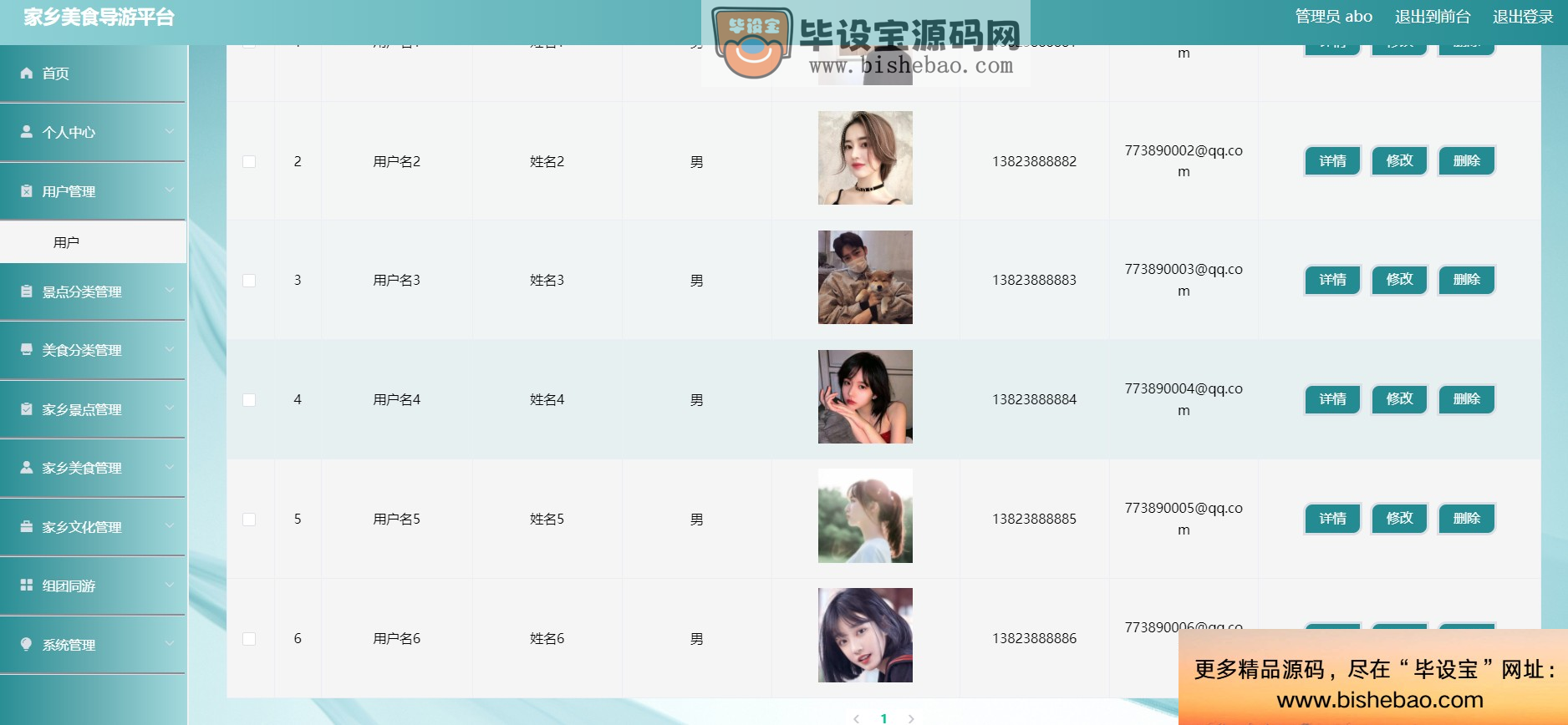Select the checkbox for 用户名4 row
1568x725 pixels.
pos(249,400)
